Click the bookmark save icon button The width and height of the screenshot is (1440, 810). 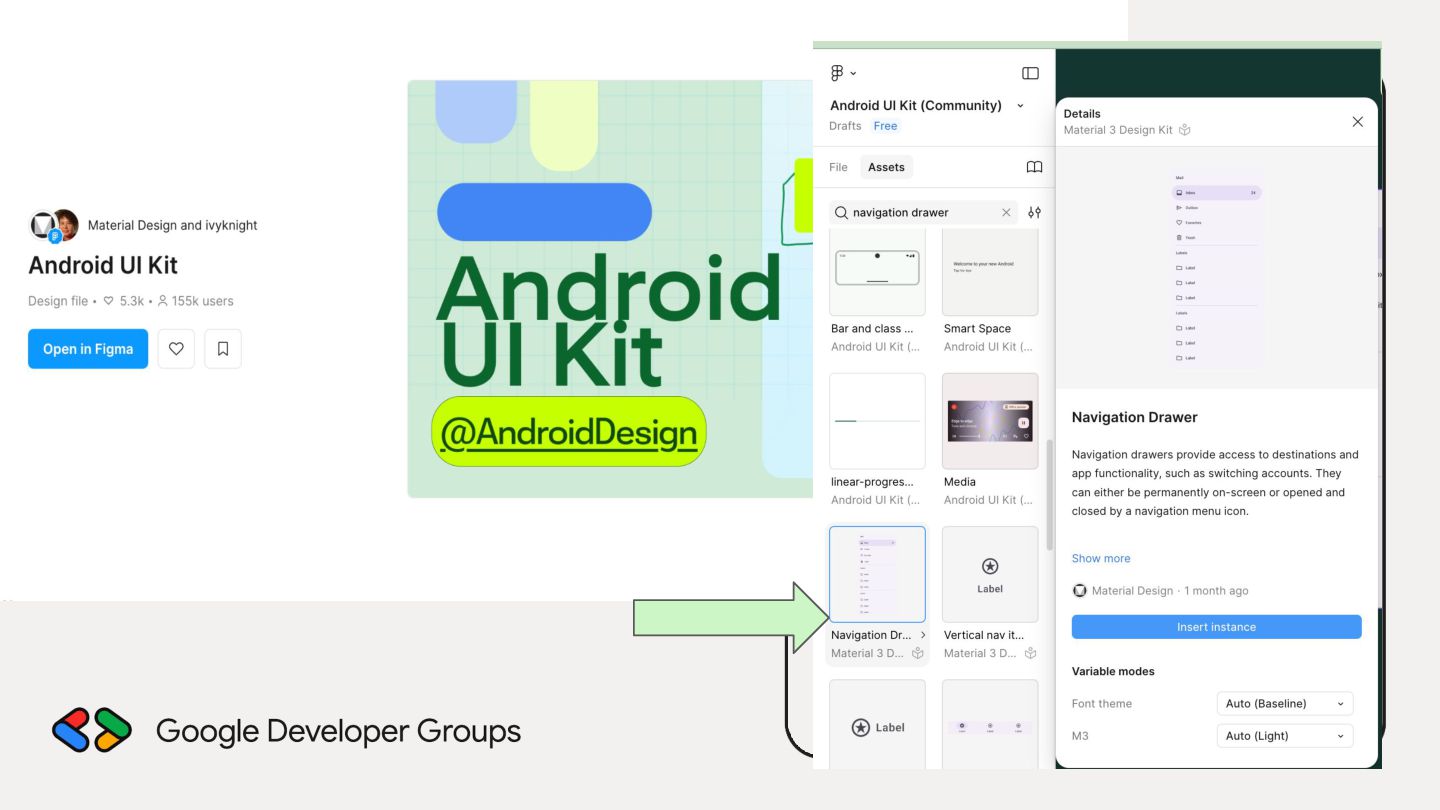coord(223,349)
